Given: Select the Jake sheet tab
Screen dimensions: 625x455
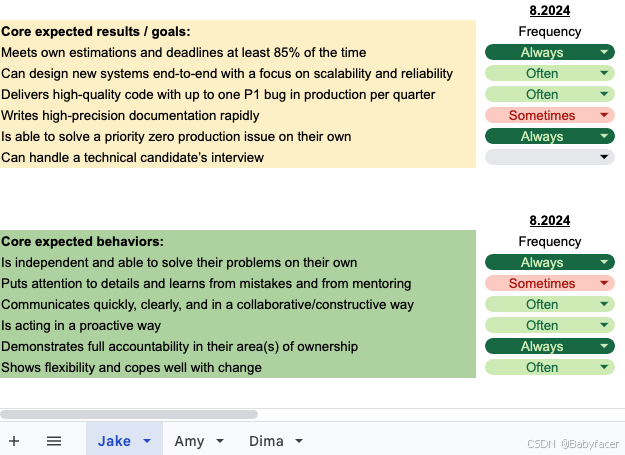Looking at the screenshot, I should click(x=114, y=441).
